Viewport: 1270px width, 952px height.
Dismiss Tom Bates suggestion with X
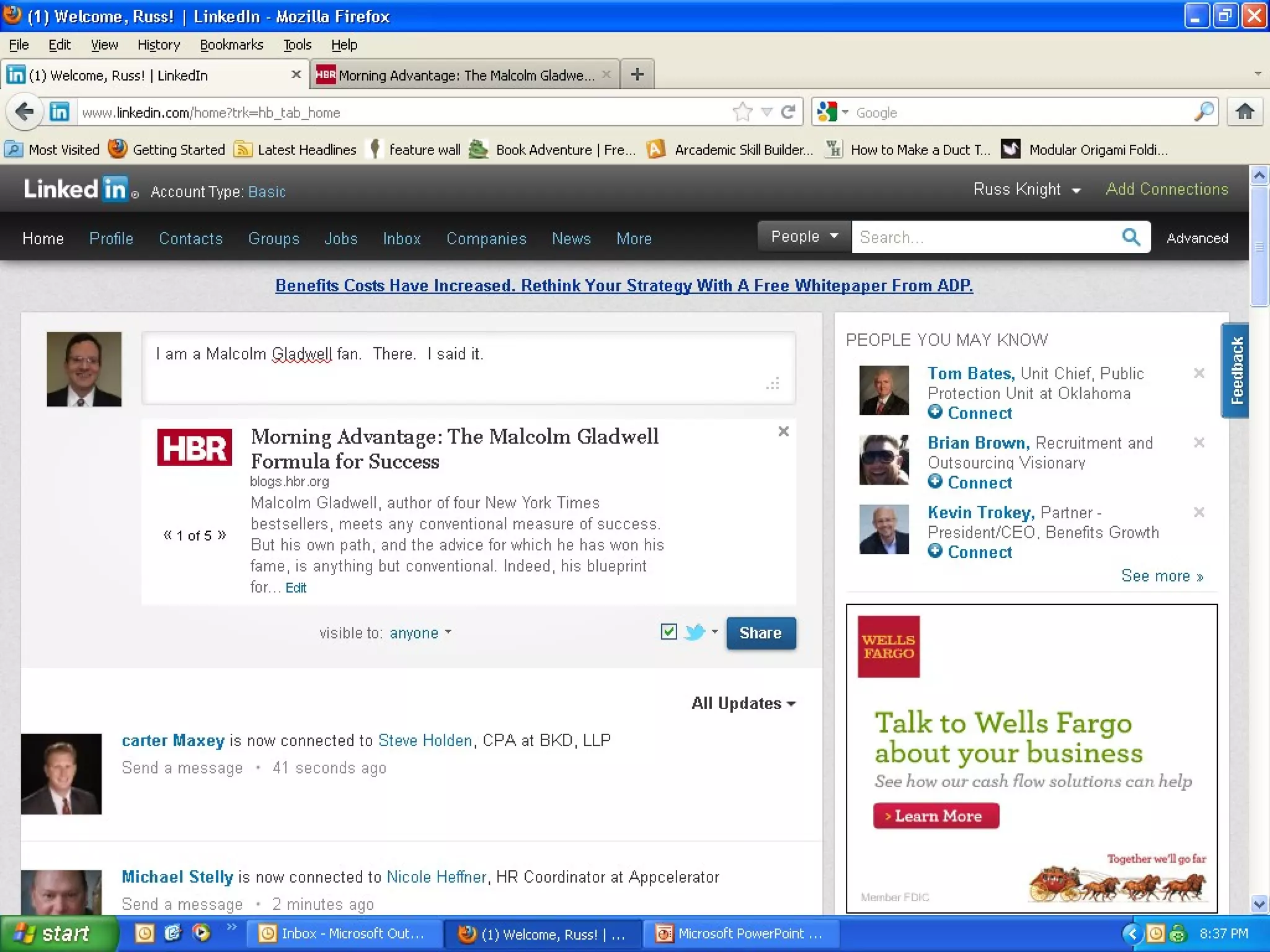click(x=1199, y=373)
